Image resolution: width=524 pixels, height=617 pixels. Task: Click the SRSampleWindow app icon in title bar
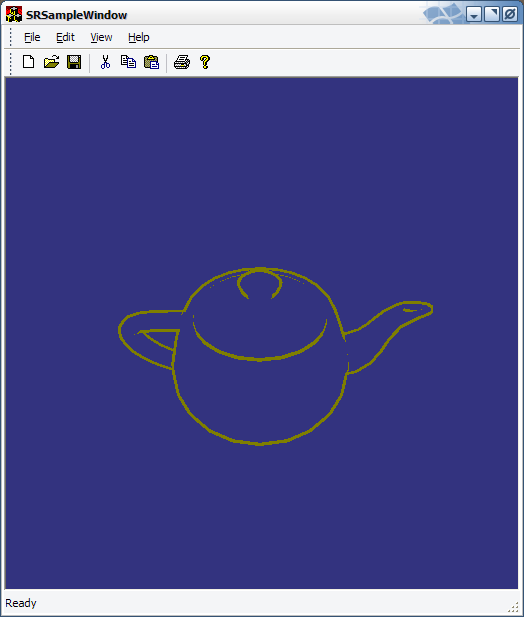click(14, 15)
